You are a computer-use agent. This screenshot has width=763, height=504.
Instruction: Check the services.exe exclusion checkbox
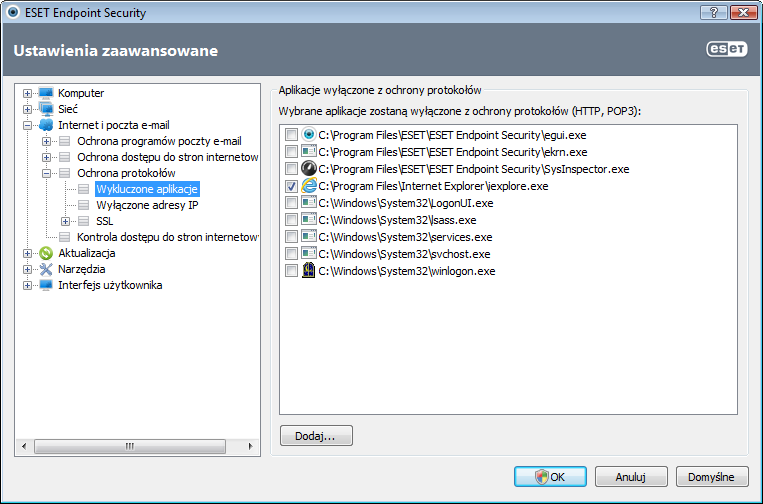tap(291, 237)
